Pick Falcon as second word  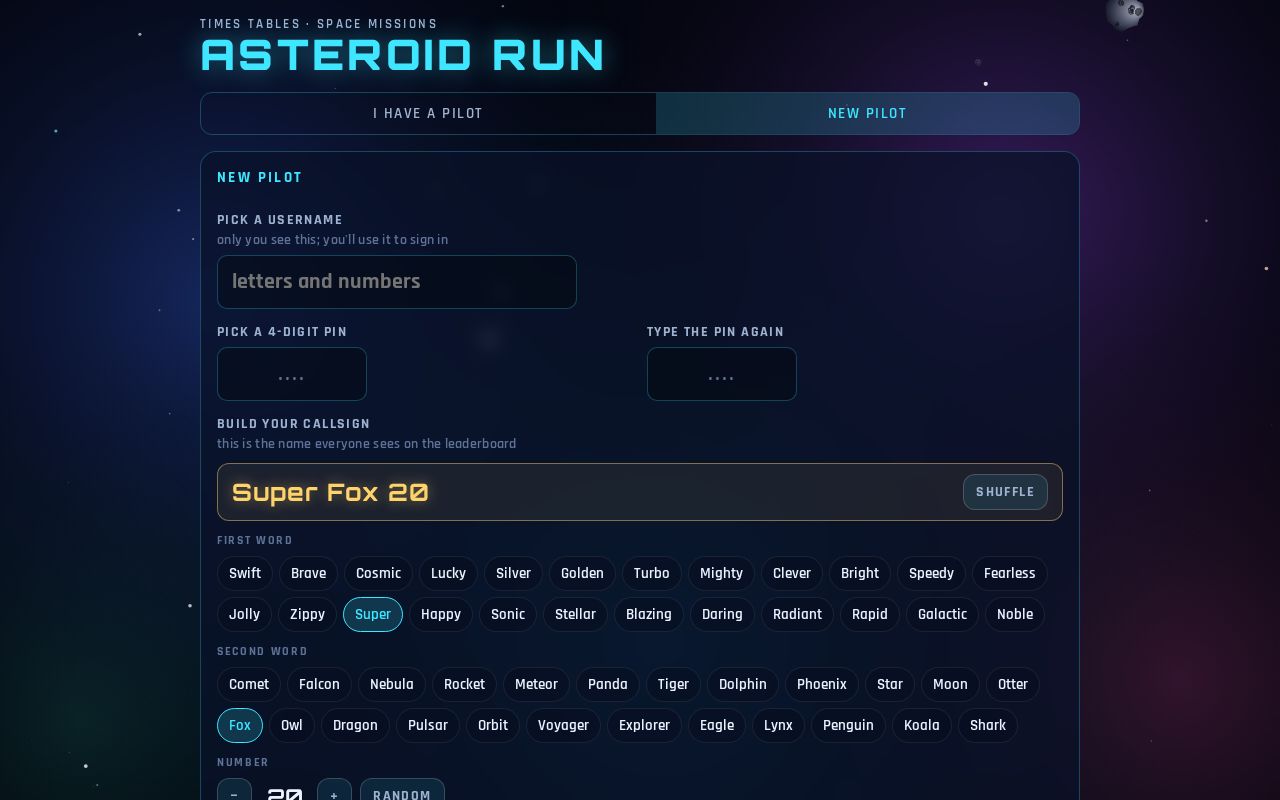coord(319,684)
